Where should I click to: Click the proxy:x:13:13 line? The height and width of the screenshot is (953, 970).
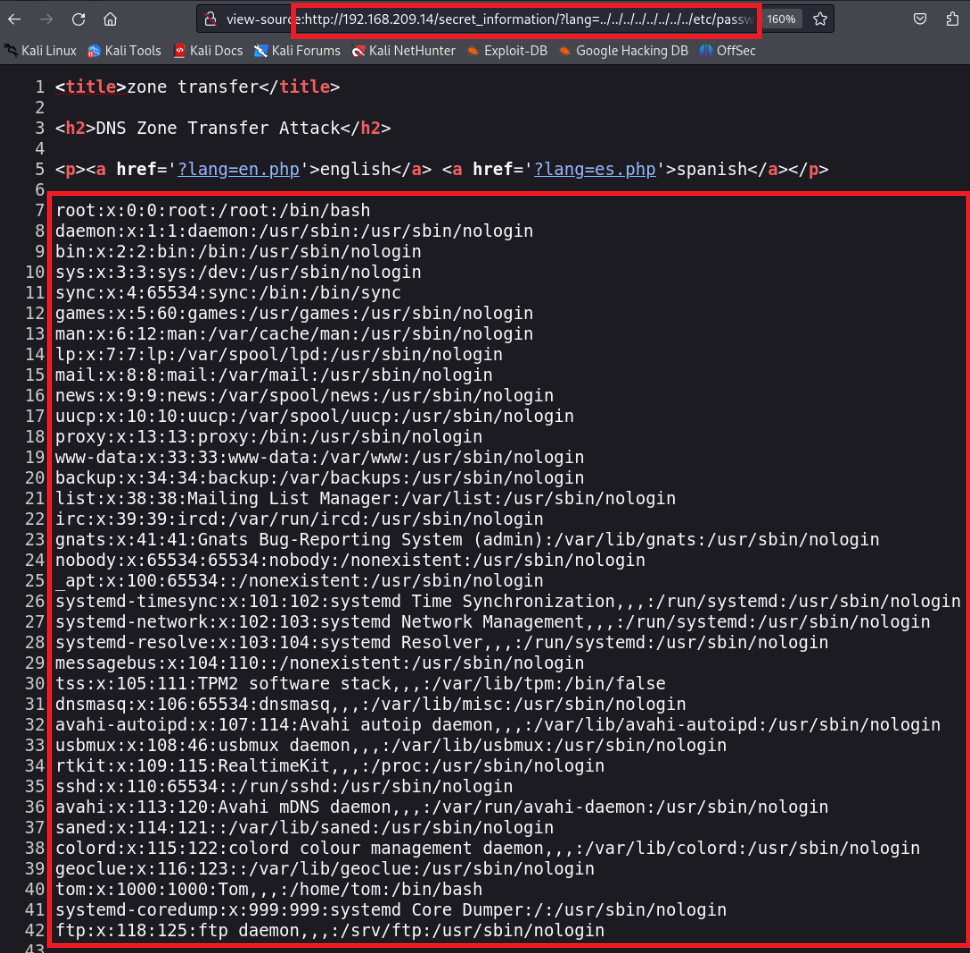pyautogui.click(x=268, y=437)
